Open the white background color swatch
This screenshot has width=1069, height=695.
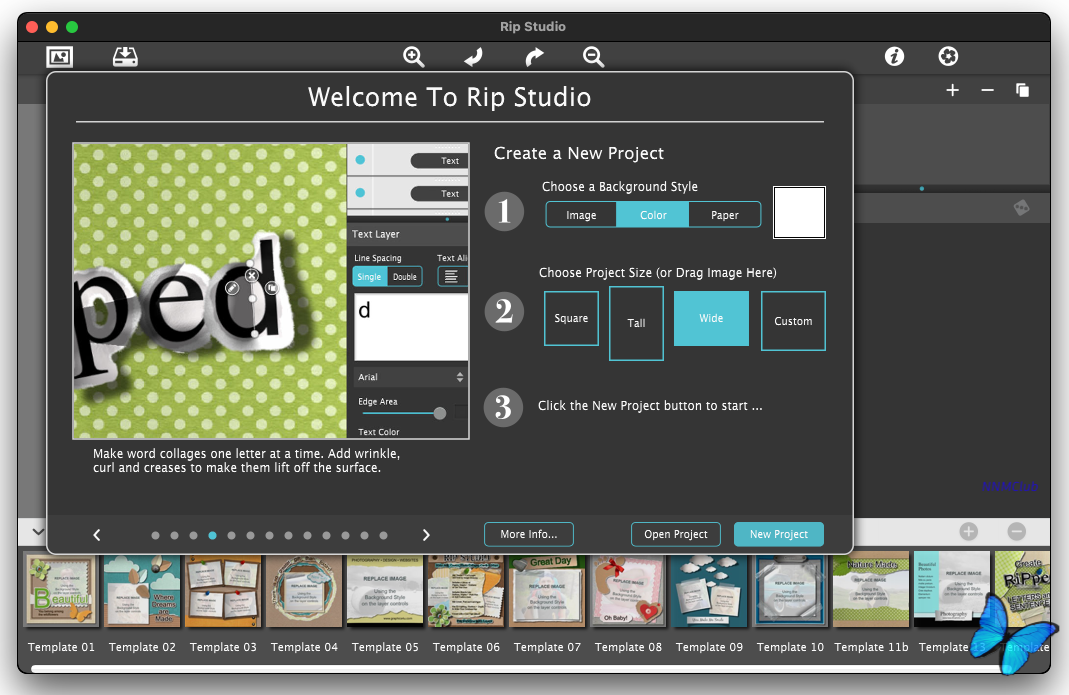799,212
